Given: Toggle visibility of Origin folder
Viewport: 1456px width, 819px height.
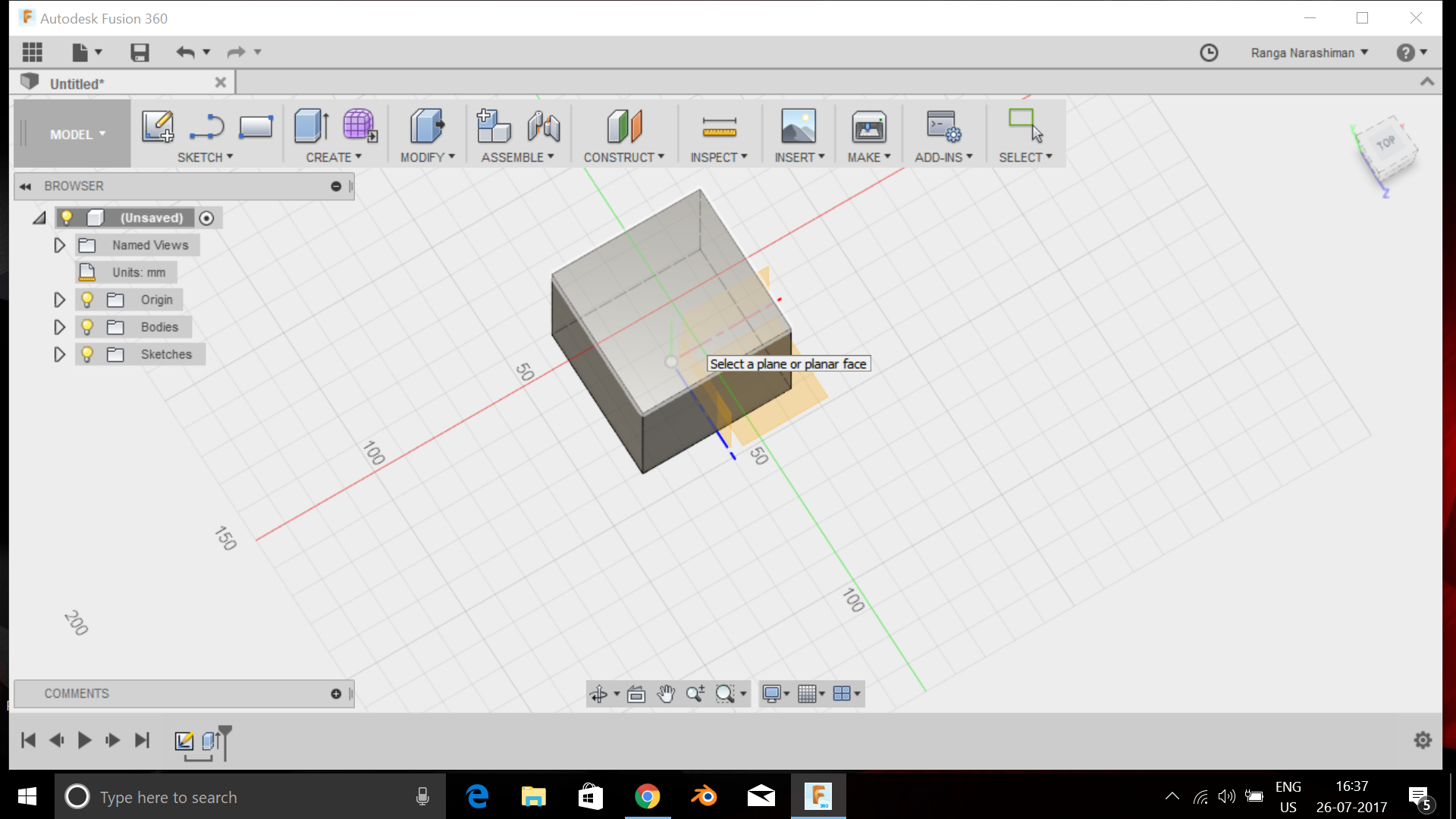Looking at the screenshot, I should (87, 300).
